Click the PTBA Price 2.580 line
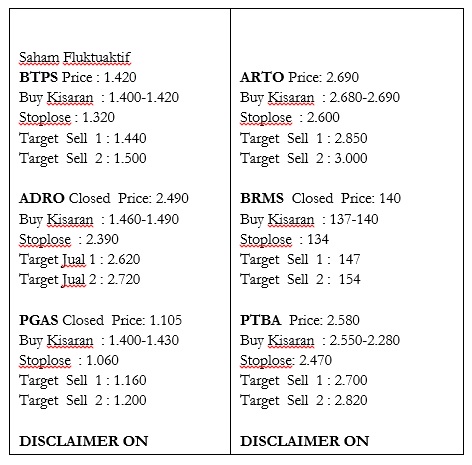Viewport: 472px width, 465px height. coord(300,320)
